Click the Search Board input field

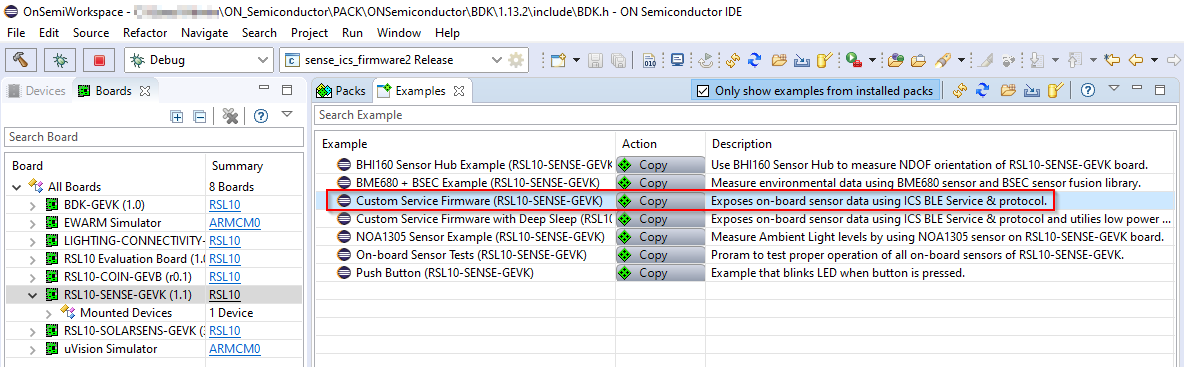pos(153,137)
